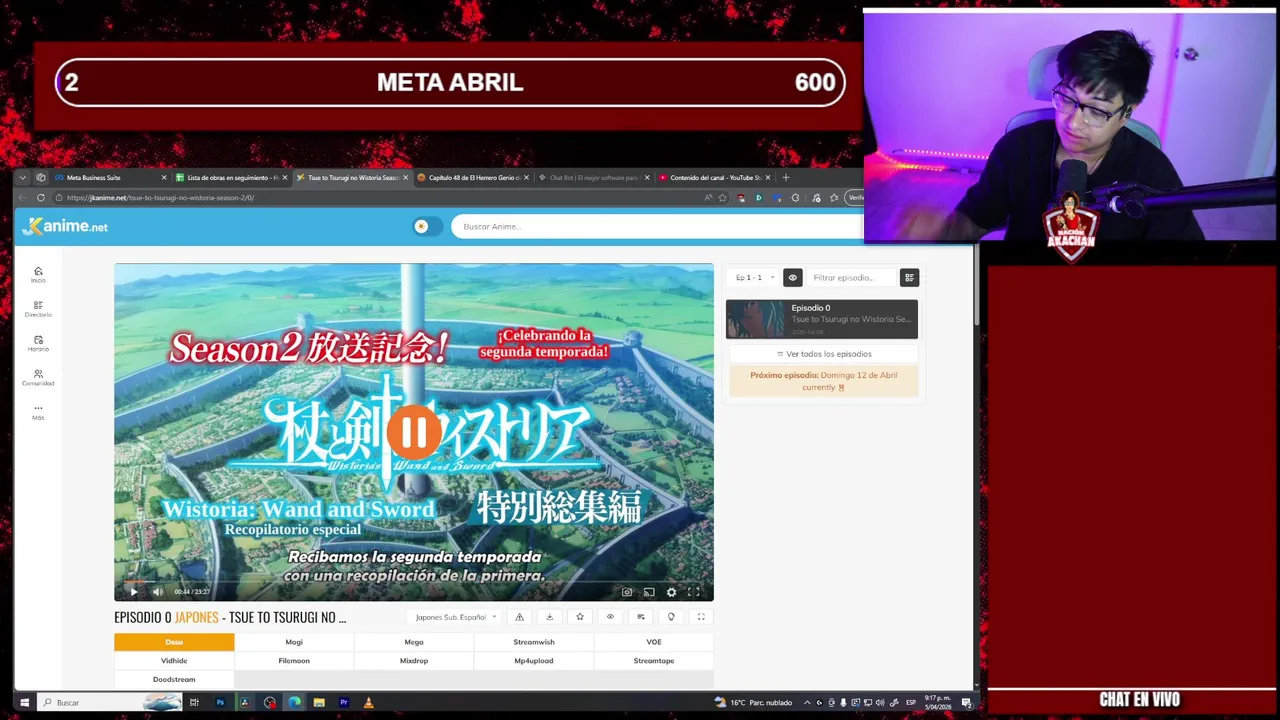The image size is (1280, 720).
Task: Open the Episodio 0 thumbnail card
Action: [x=822, y=319]
